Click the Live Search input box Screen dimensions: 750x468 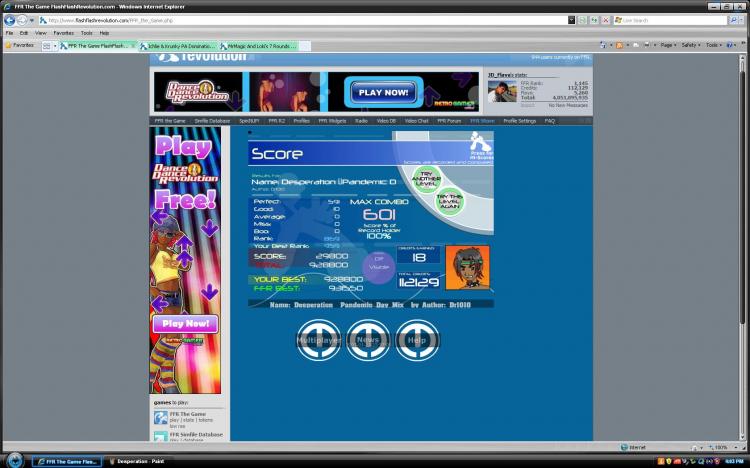(670, 20)
